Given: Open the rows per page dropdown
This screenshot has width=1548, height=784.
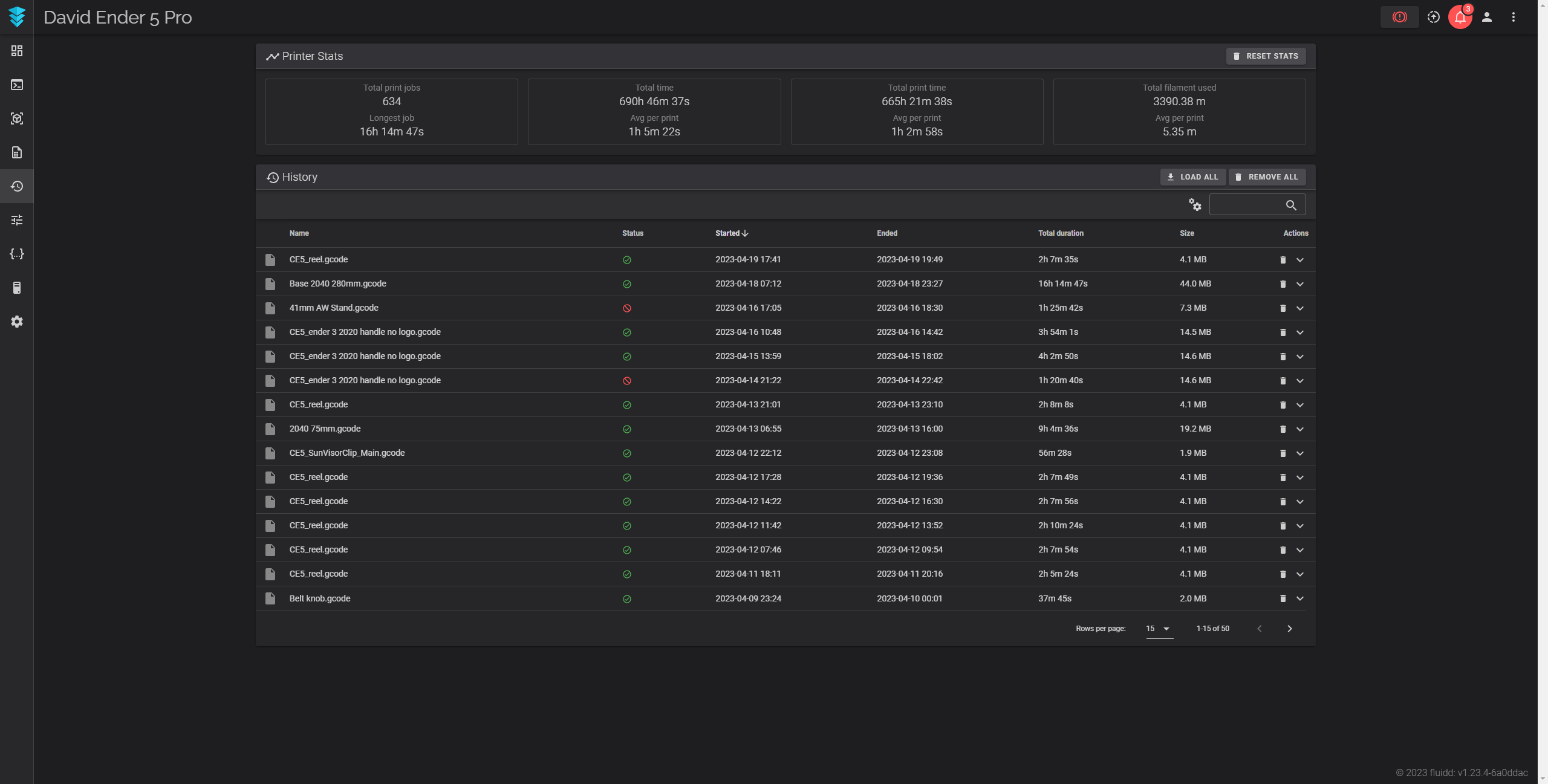Looking at the screenshot, I should click(x=1159, y=629).
